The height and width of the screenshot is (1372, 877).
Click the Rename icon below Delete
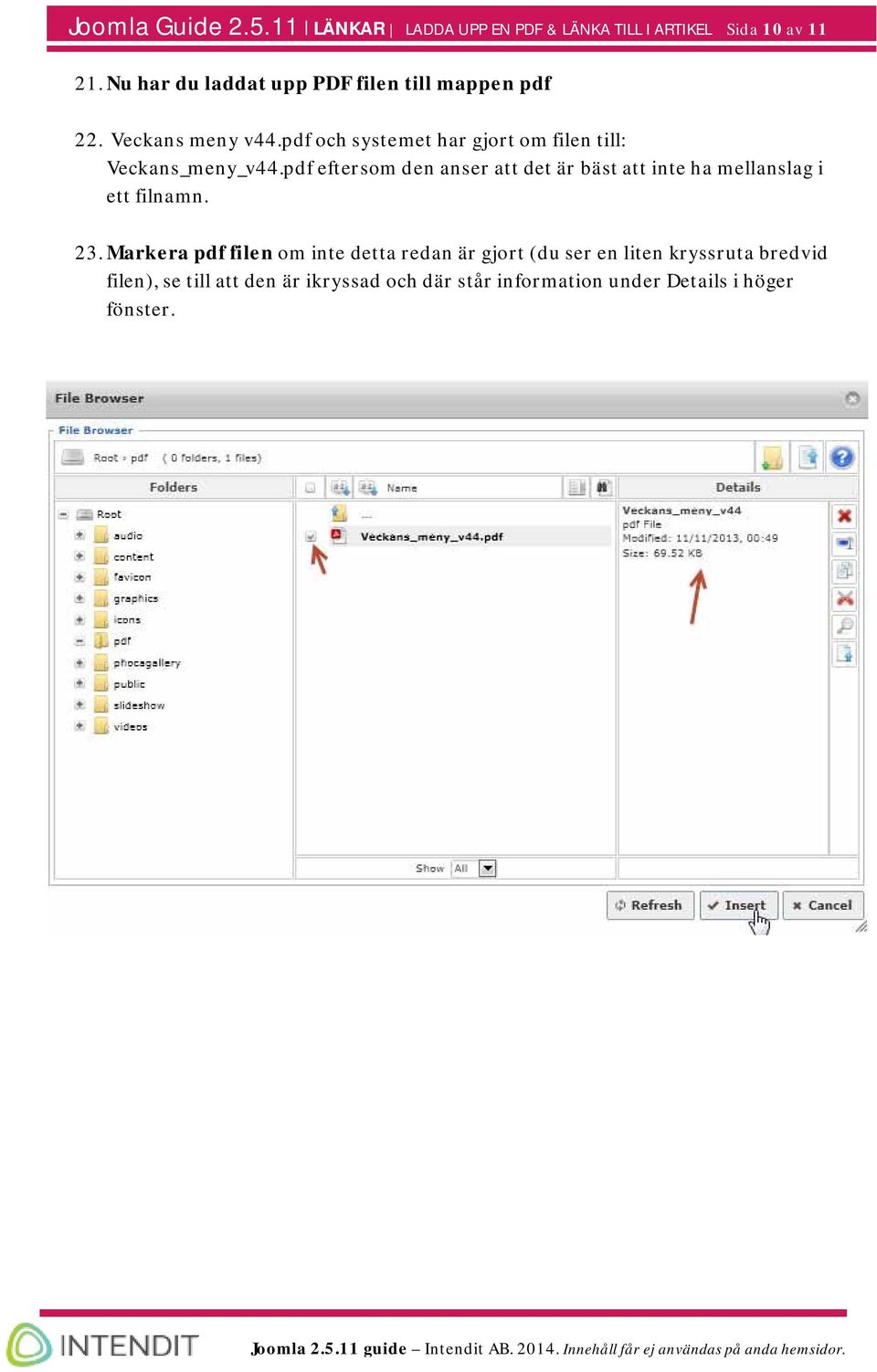[x=845, y=544]
